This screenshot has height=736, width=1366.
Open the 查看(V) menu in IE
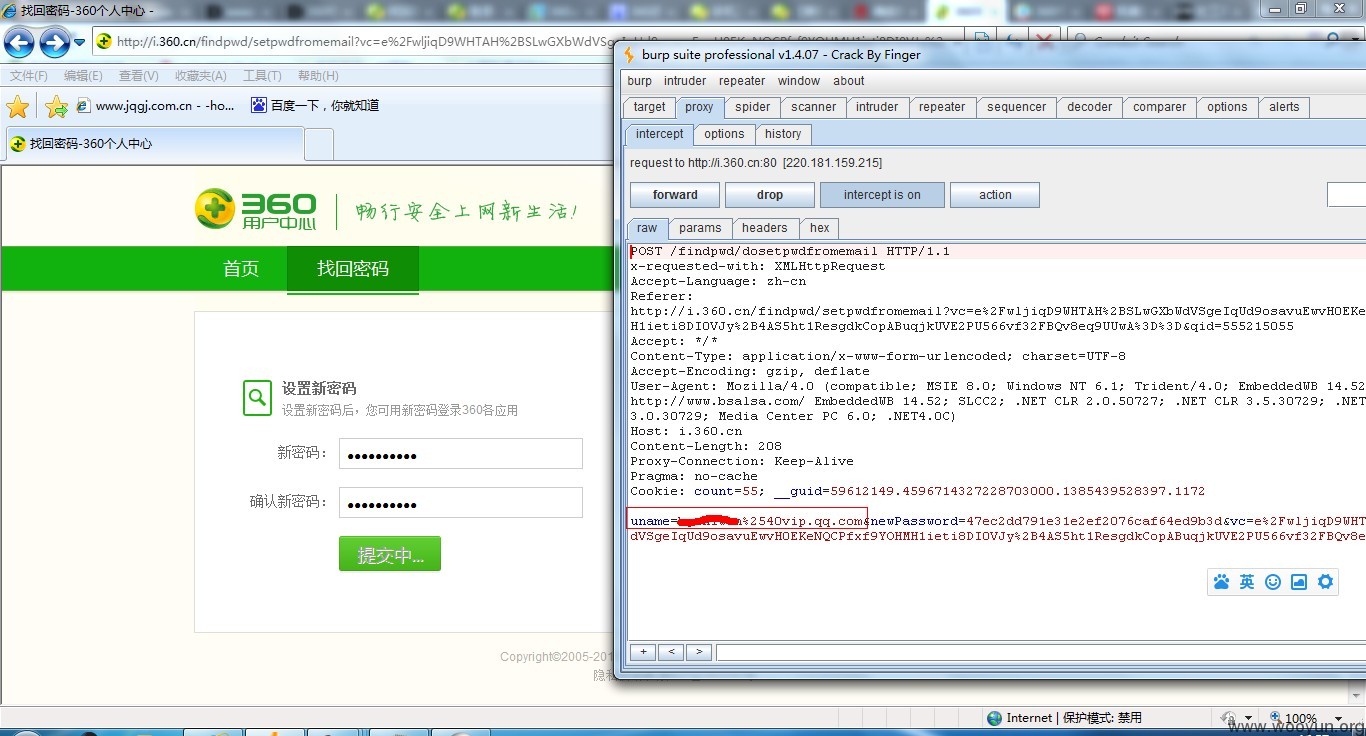coord(138,76)
